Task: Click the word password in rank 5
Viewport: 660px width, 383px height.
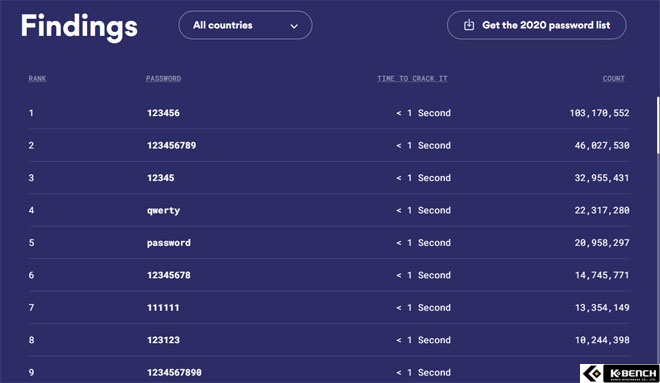Action: [x=169, y=243]
